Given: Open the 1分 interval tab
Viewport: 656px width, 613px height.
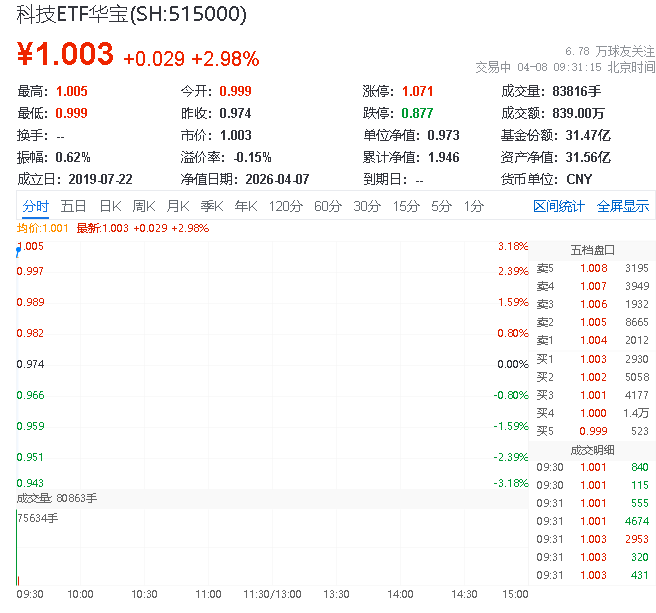Looking at the screenshot, I should click(474, 206).
